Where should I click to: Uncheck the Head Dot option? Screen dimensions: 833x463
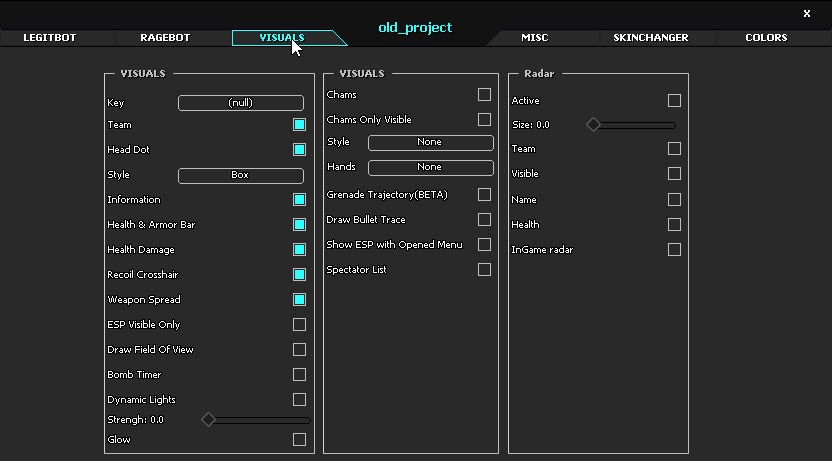299,150
